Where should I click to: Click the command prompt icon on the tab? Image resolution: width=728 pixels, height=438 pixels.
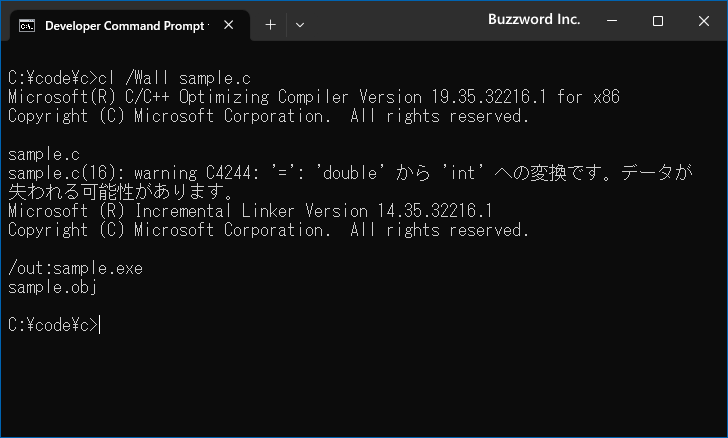(27, 26)
